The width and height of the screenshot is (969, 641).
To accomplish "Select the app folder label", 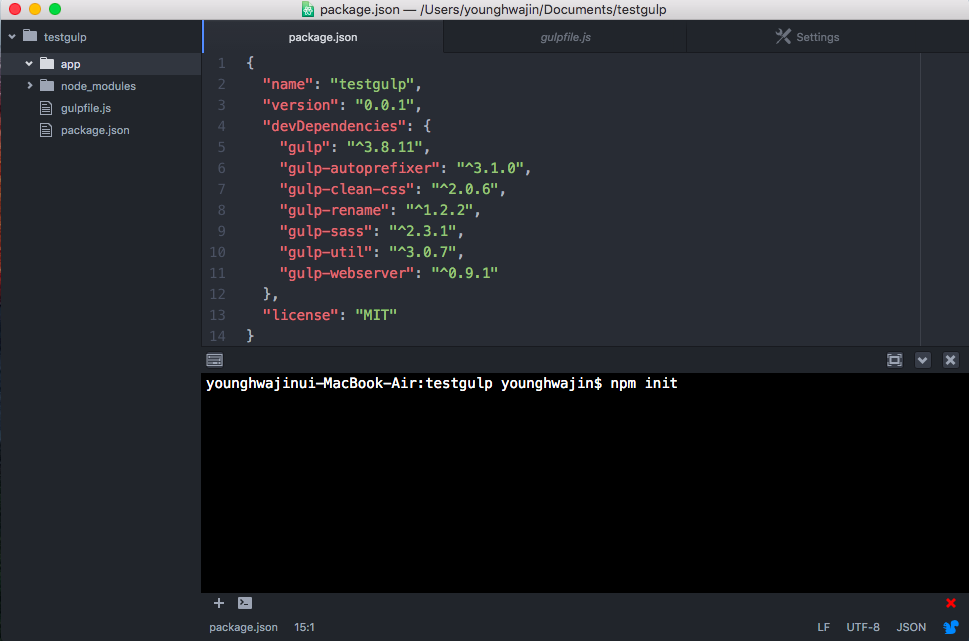I will coord(70,64).
